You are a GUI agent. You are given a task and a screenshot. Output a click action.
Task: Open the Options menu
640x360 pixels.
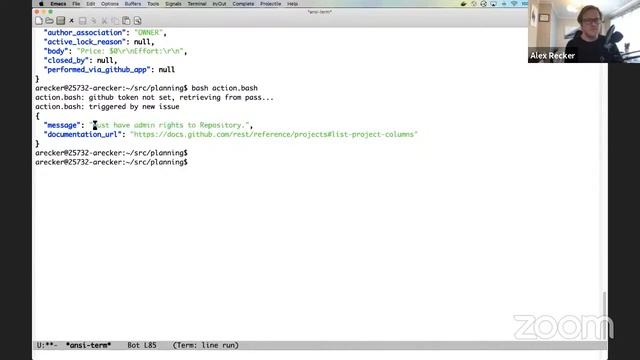(110, 4)
